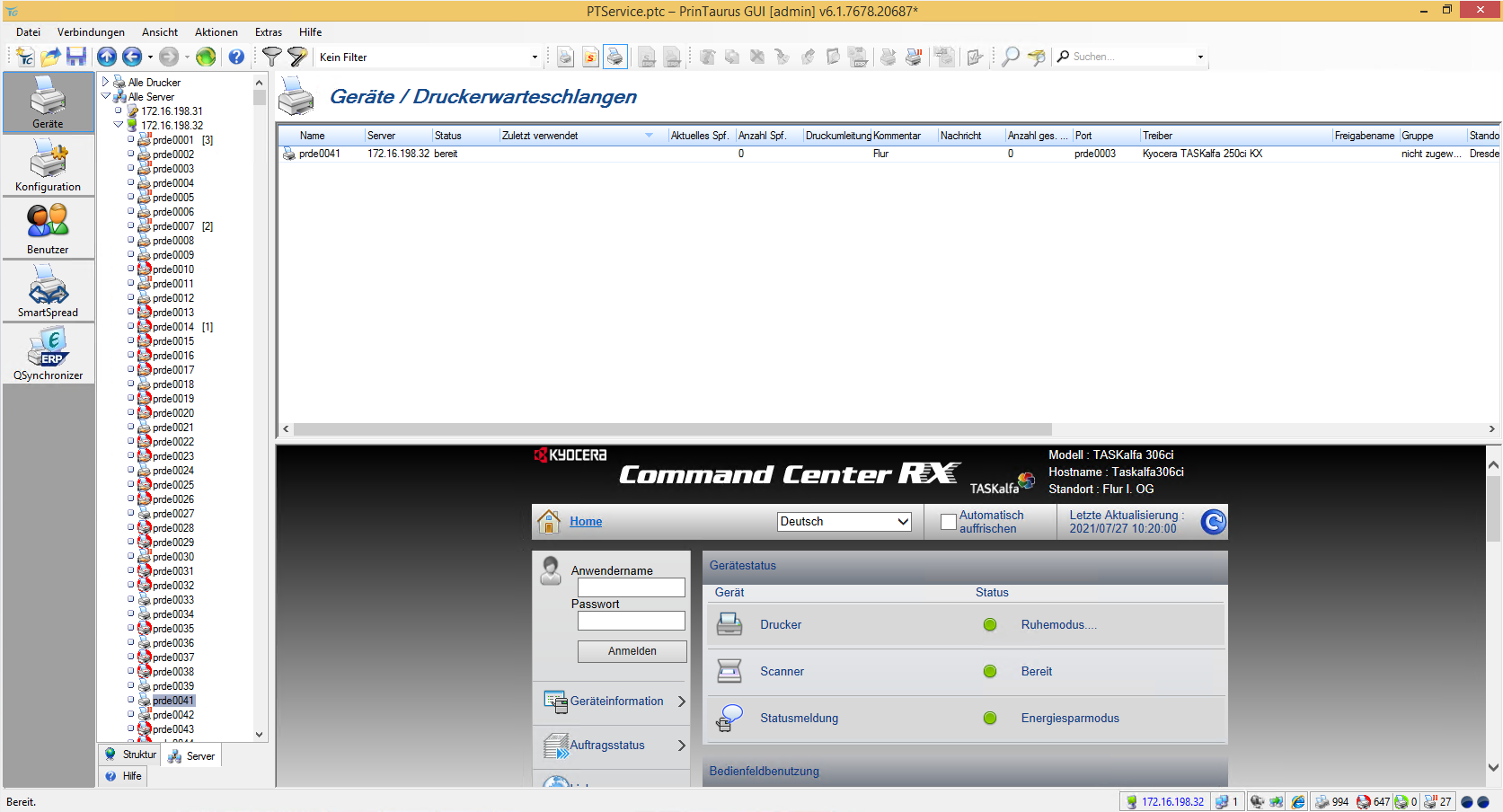This screenshot has width=1503, height=812.
Task: Follow the Home link in Command Center
Action: point(586,522)
